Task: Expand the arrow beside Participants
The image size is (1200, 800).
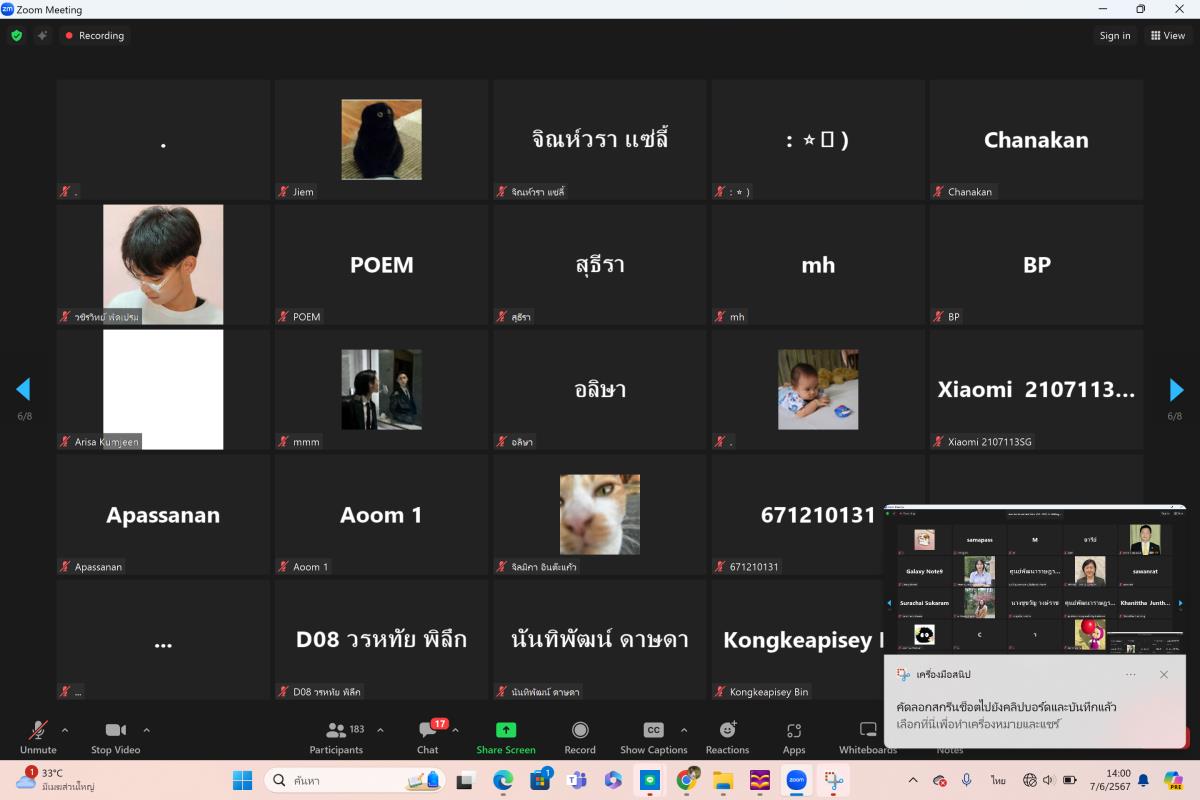Action: [380, 730]
